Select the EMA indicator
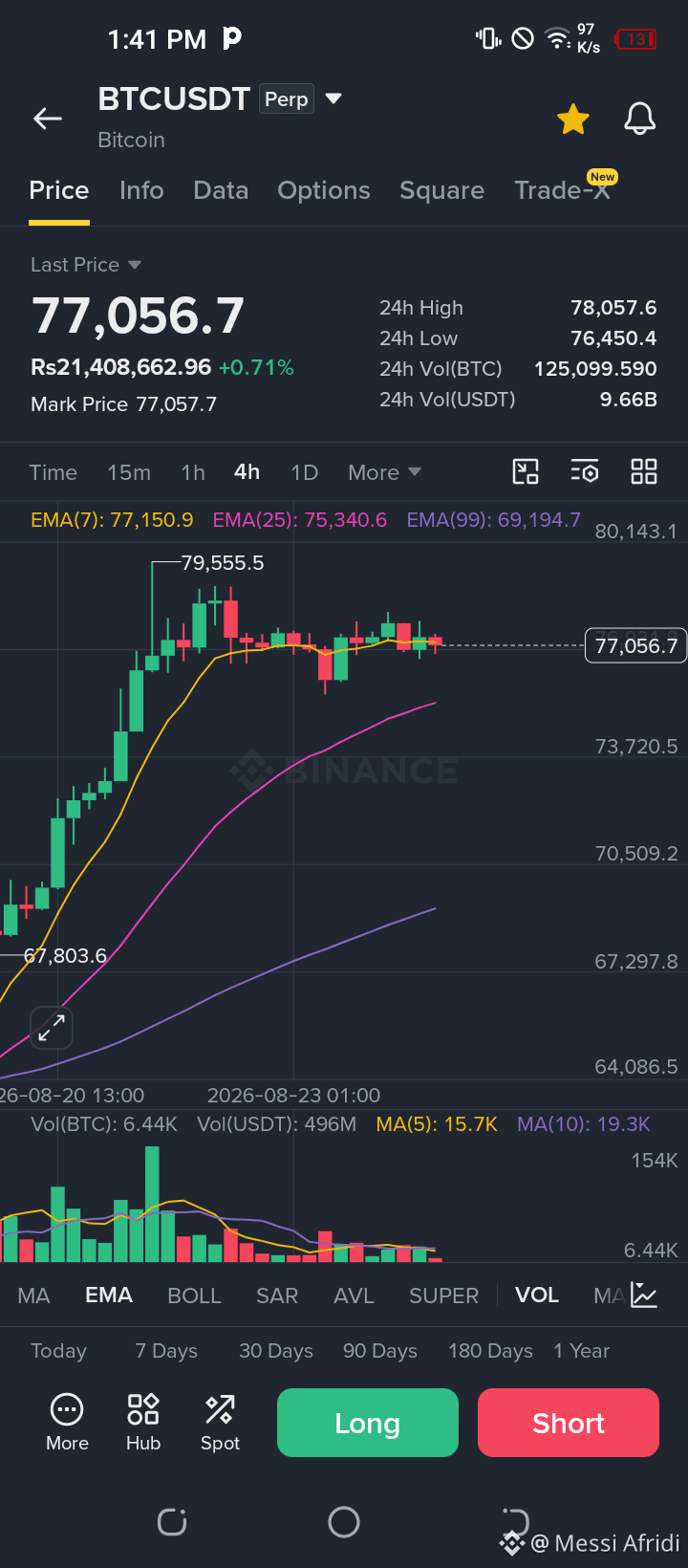The image size is (688, 1568). pyautogui.click(x=109, y=1296)
